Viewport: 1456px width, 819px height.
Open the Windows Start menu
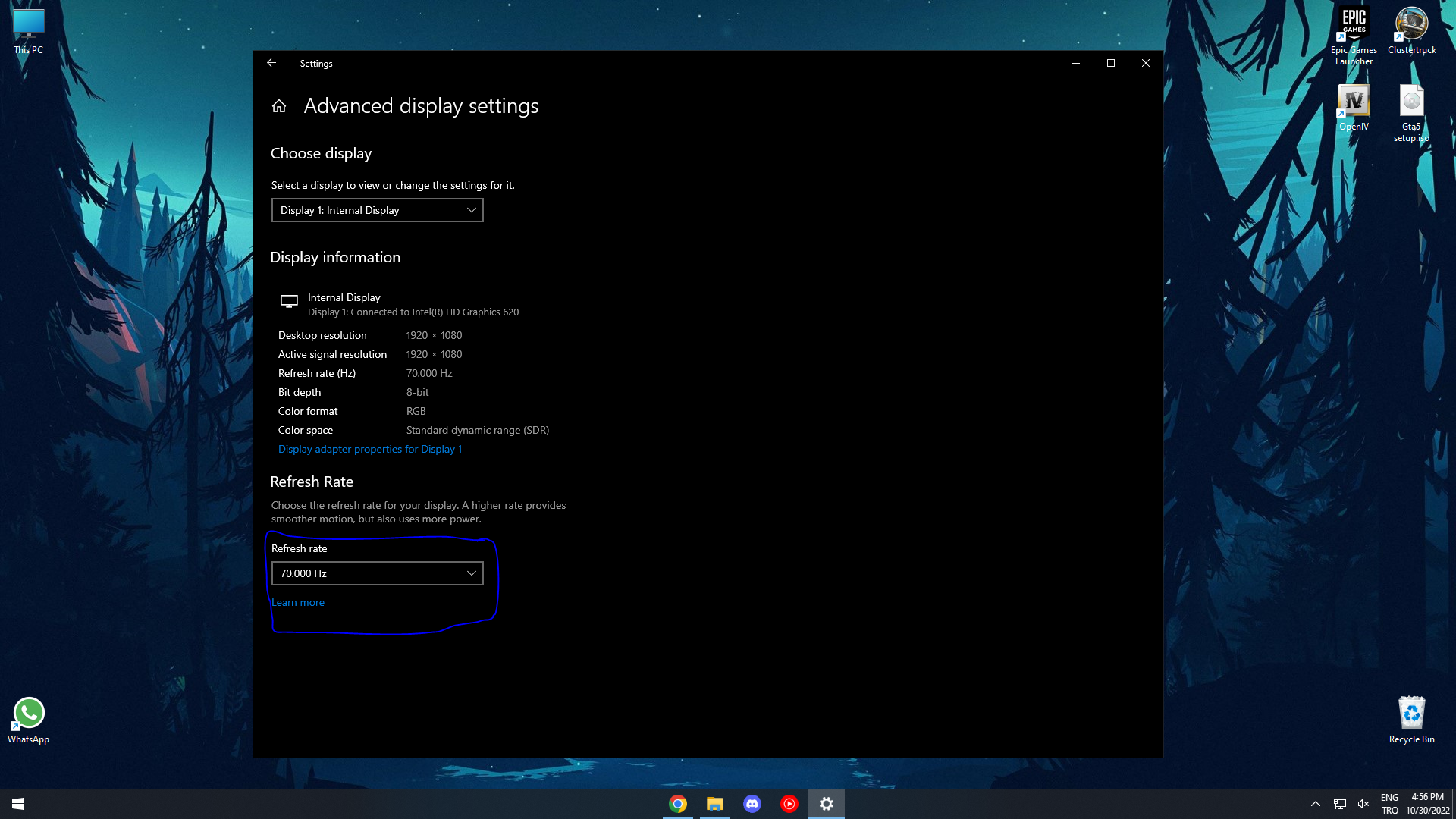click(18, 804)
